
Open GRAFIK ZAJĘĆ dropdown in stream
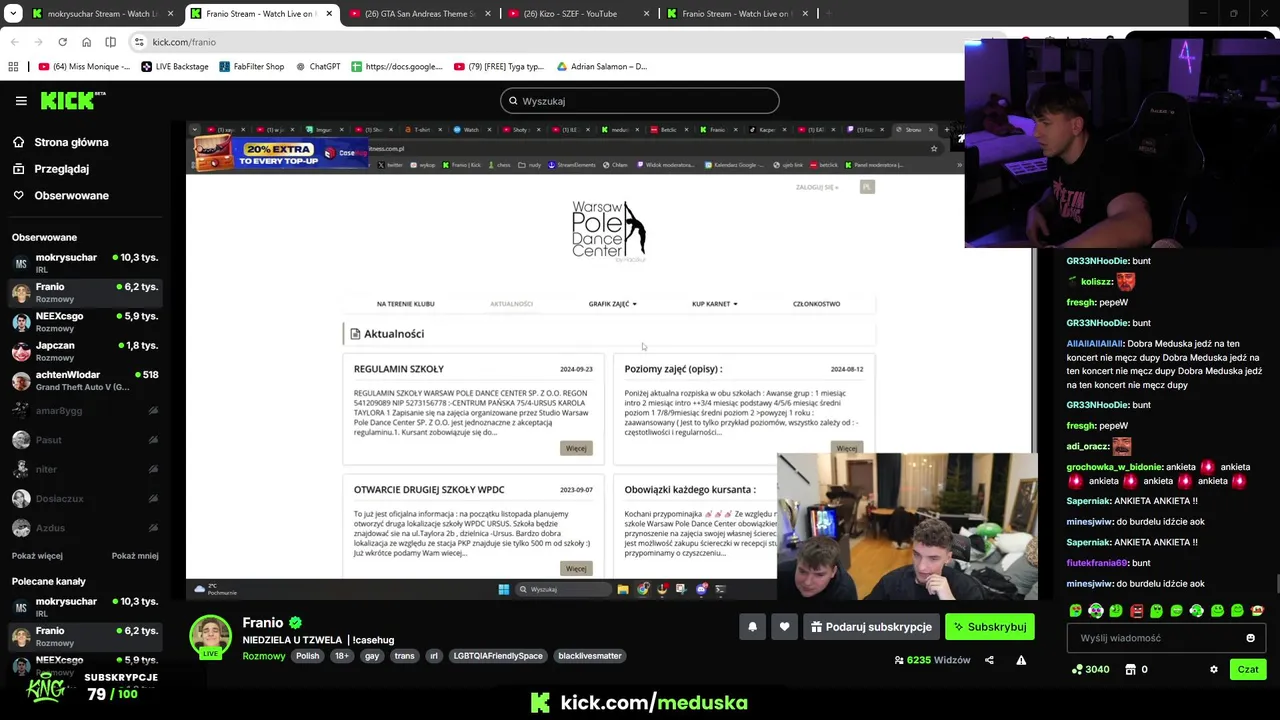coord(612,304)
